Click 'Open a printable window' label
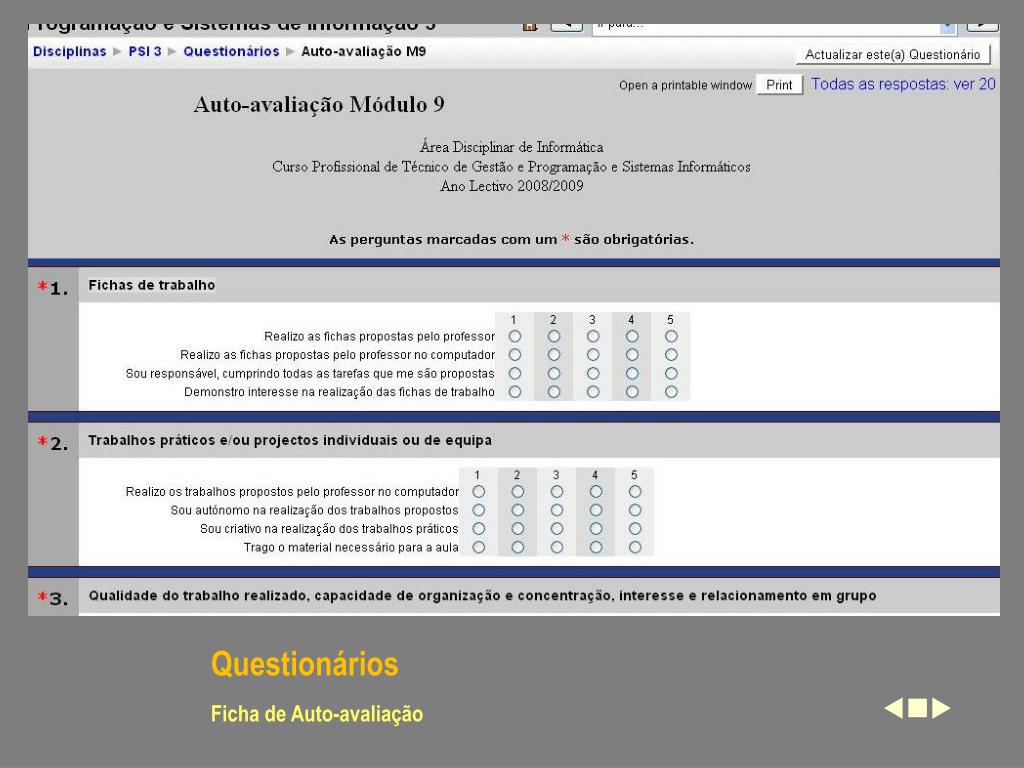The image size is (1024, 768). (x=685, y=86)
